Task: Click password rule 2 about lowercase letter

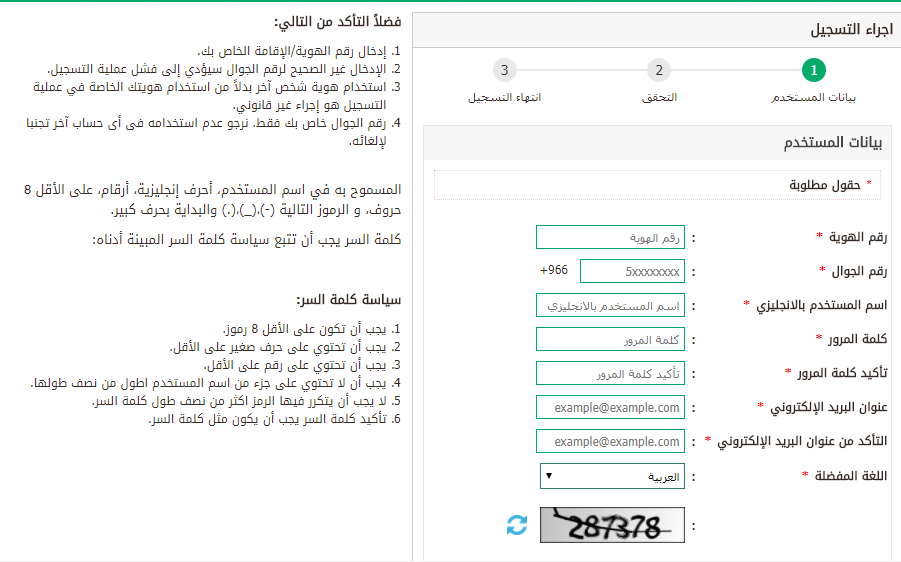Action: coord(286,347)
